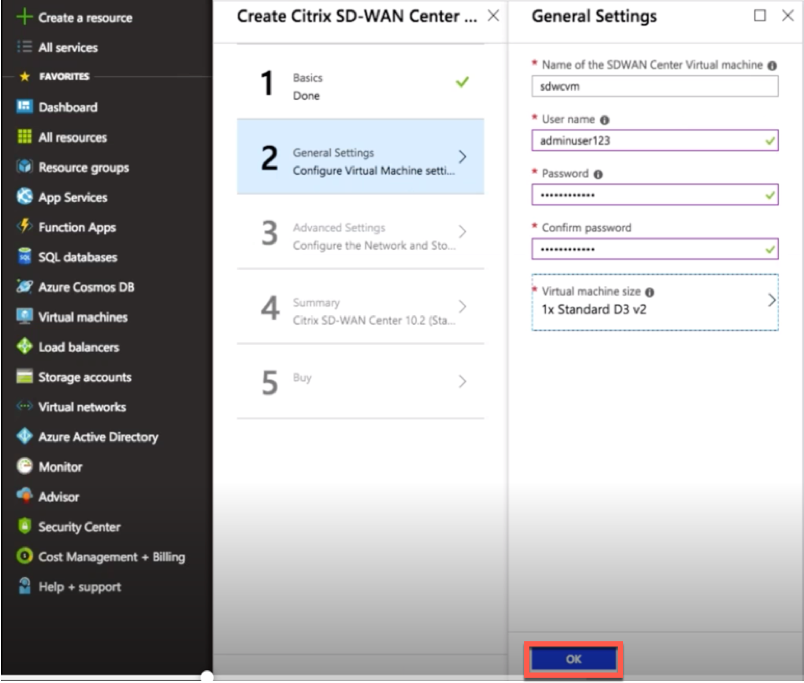
Task: Click the User name info icon
Action: [x=605, y=120]
